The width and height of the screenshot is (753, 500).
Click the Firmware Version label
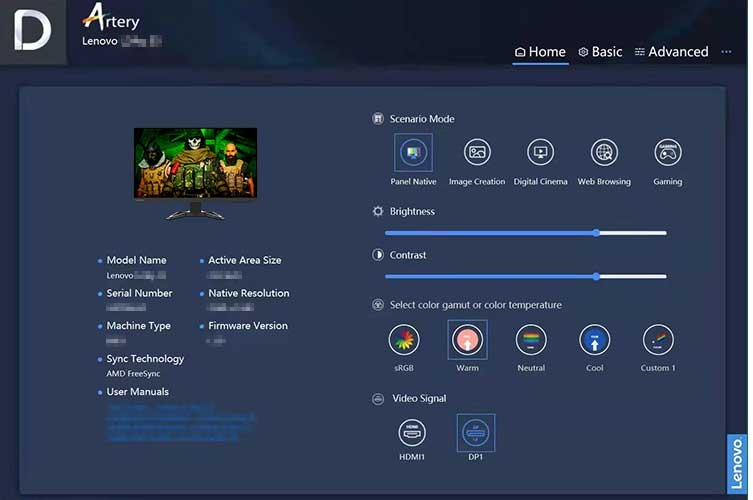point(248,326)
